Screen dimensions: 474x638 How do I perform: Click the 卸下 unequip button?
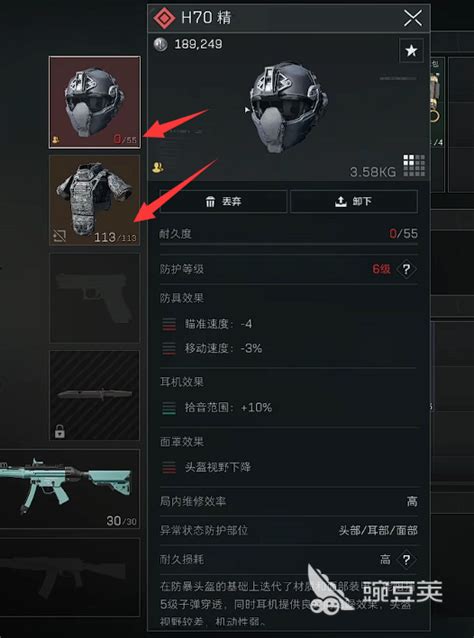354,201
